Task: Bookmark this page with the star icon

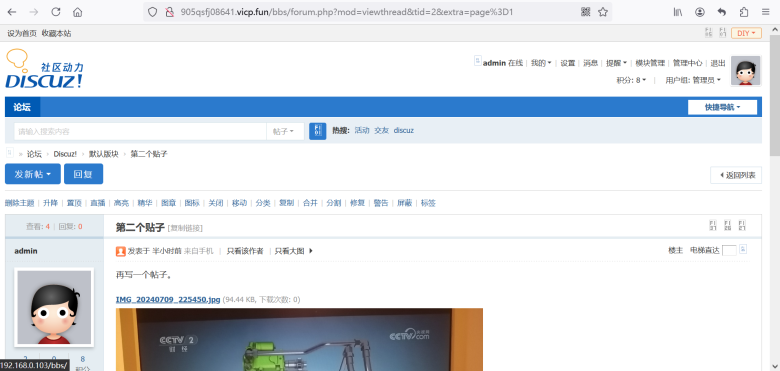Action: pos(603,12)
